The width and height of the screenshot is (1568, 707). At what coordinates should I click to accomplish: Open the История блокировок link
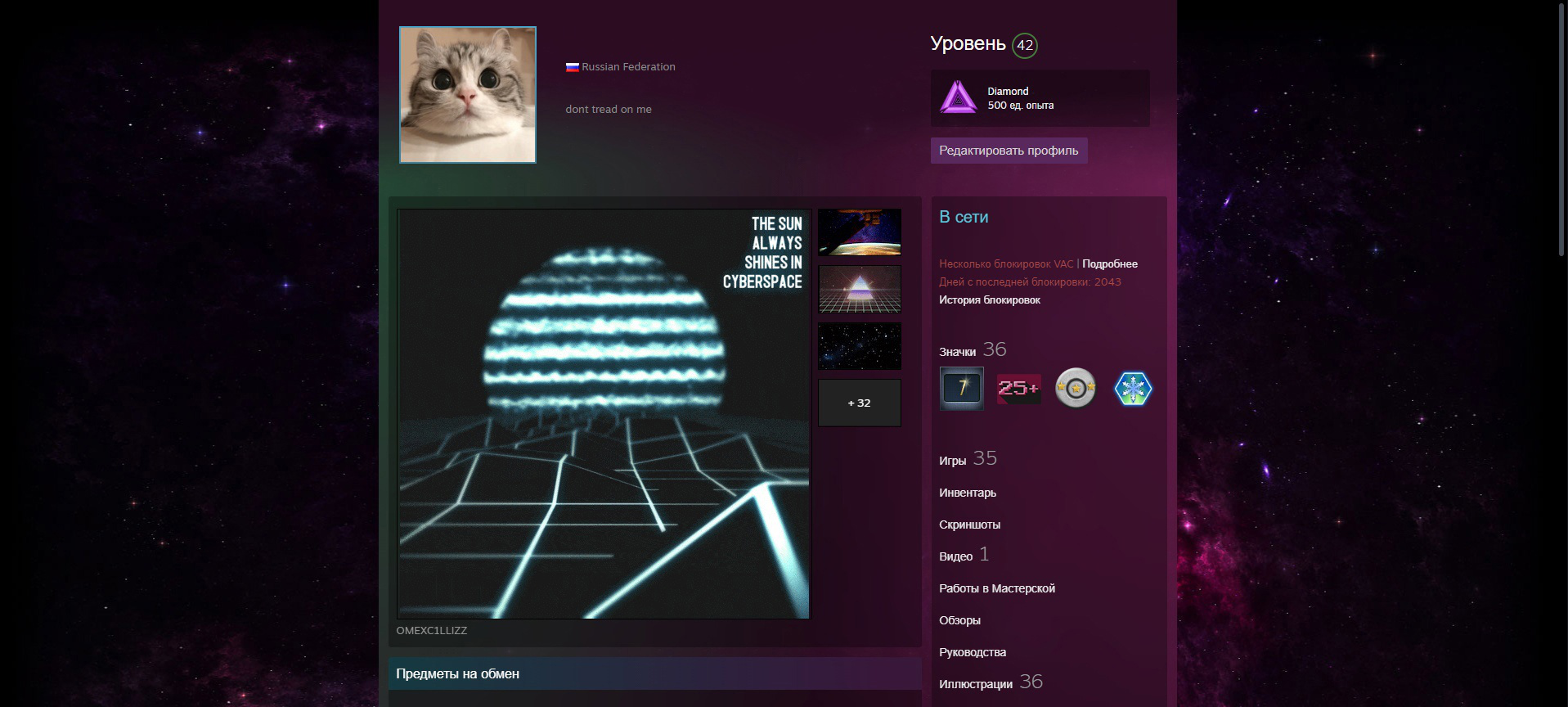click(990, 300)
